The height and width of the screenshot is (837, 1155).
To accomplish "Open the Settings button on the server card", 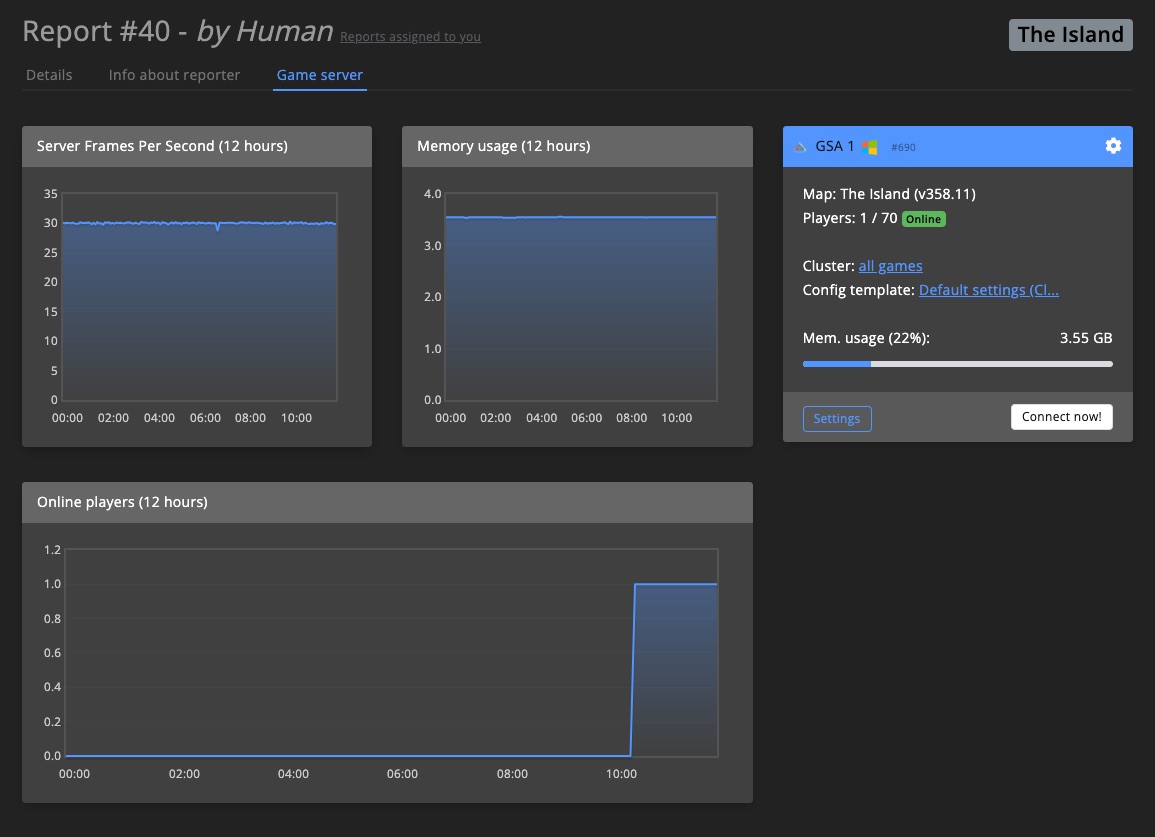I will click(x=837, y=418).
